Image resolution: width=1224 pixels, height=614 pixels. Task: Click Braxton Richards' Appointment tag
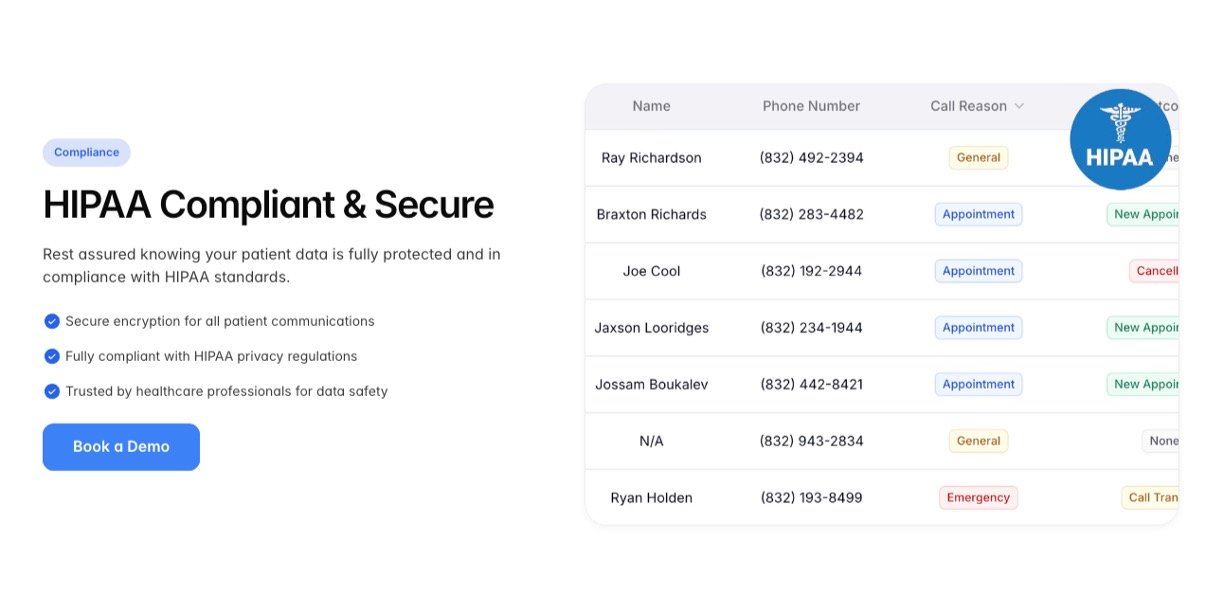(x=978, y=214)
